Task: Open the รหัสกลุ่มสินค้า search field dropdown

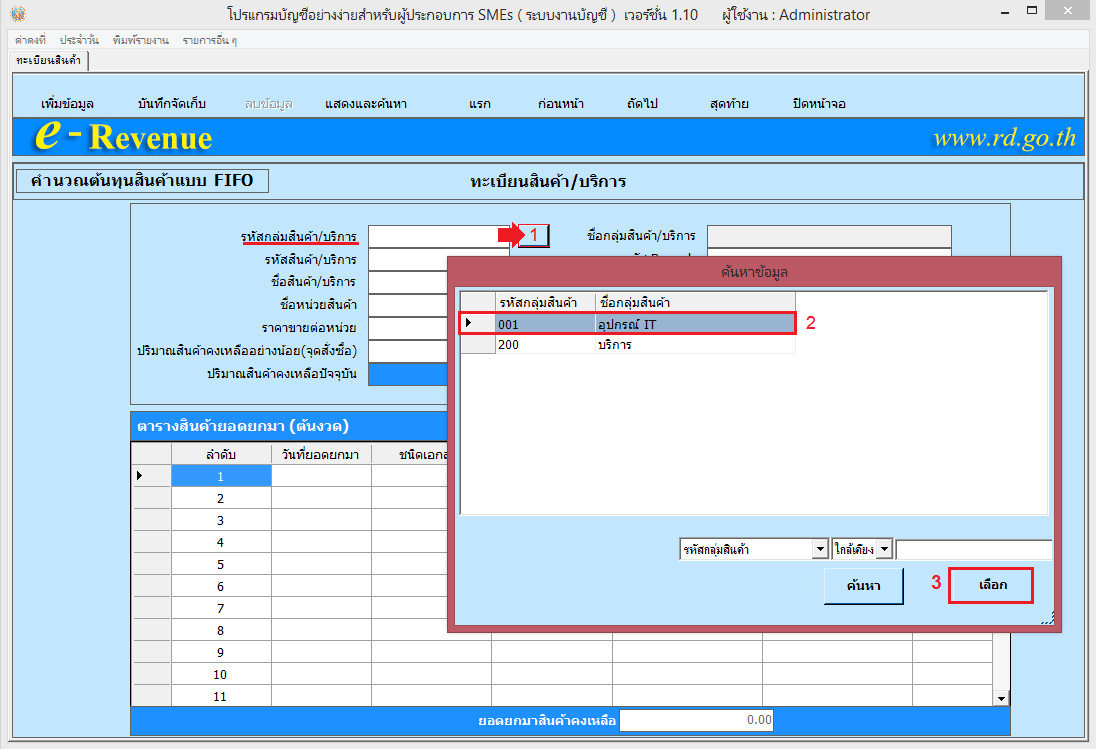Action: 821,549
